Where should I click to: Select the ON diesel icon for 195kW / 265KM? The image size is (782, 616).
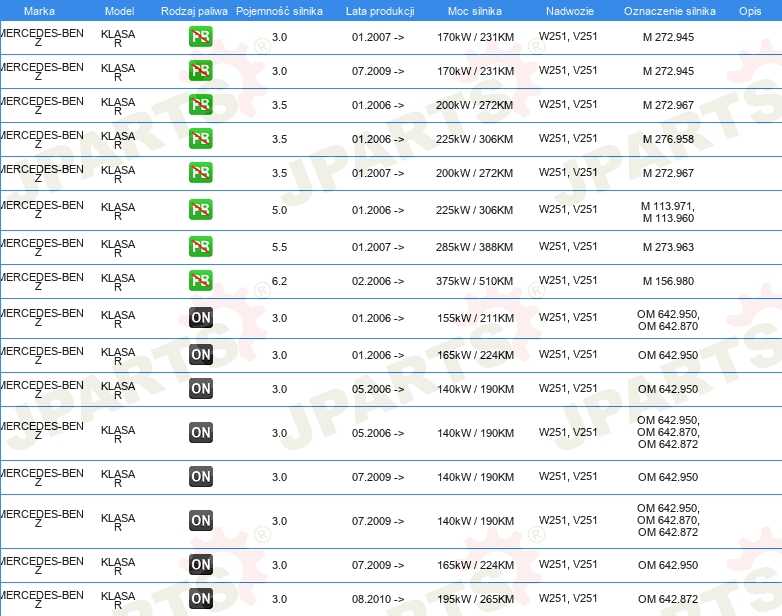point(201,599)
